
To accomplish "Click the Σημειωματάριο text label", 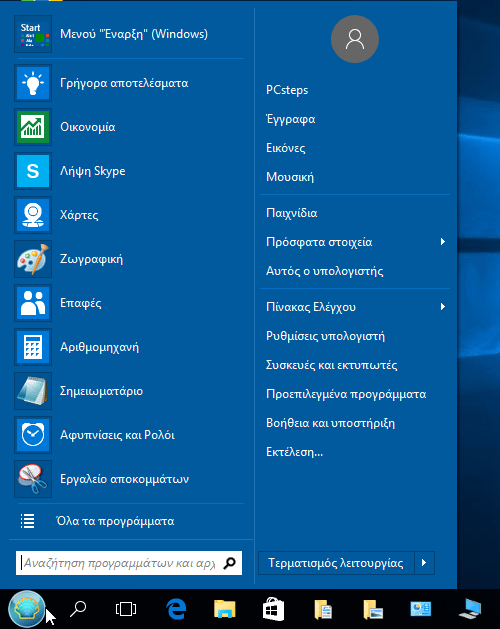I will 101,391.
